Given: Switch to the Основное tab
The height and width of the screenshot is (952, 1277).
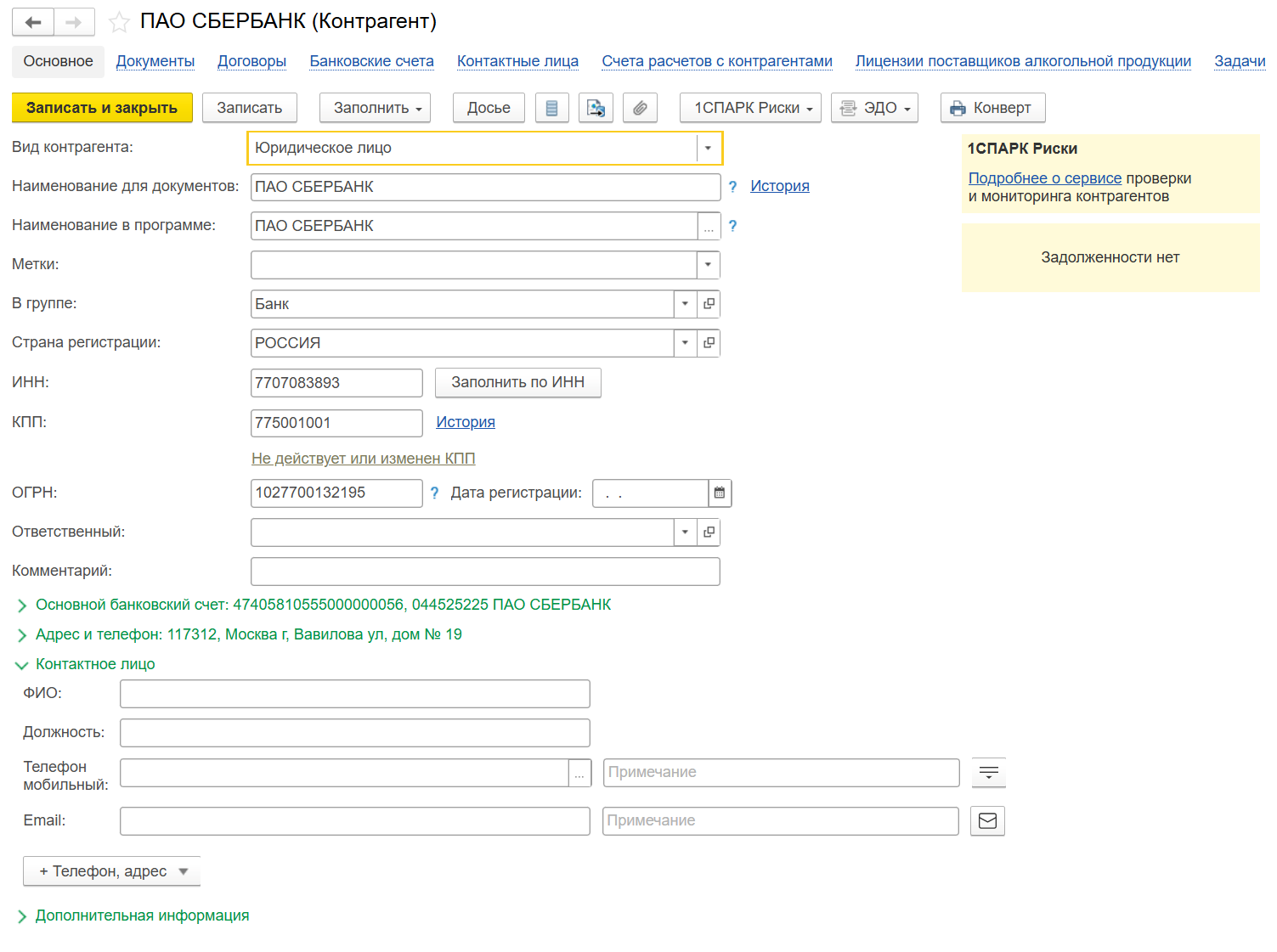Looking at the screenshot, I should 58,61.
